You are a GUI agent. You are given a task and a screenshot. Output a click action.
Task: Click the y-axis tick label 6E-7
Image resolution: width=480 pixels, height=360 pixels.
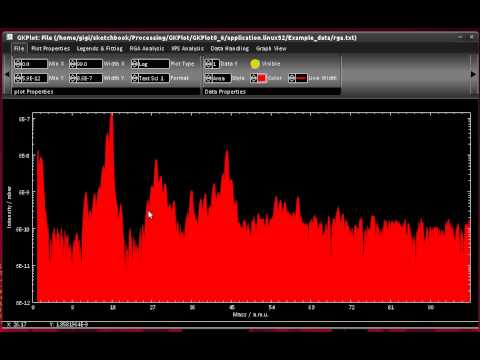tap(23, 119)
